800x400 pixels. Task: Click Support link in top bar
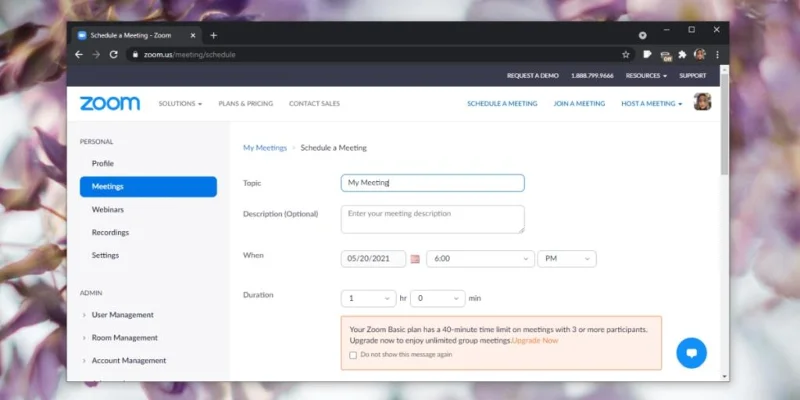click(693, 76)
